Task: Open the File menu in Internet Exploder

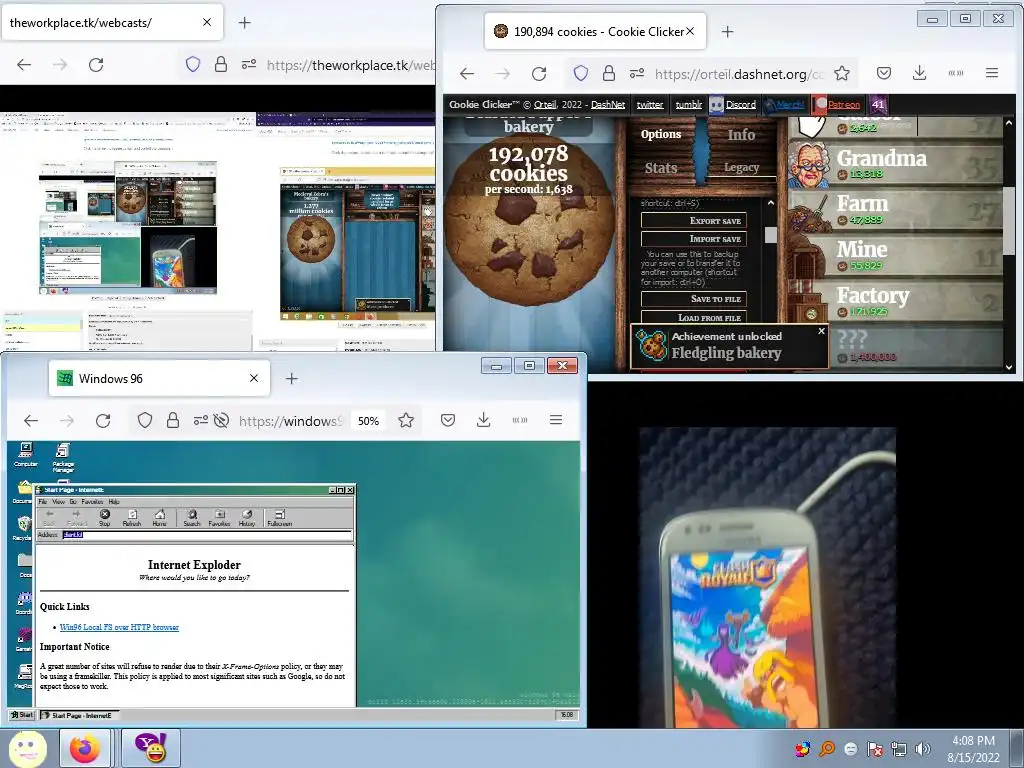Action: coord(42,502)
